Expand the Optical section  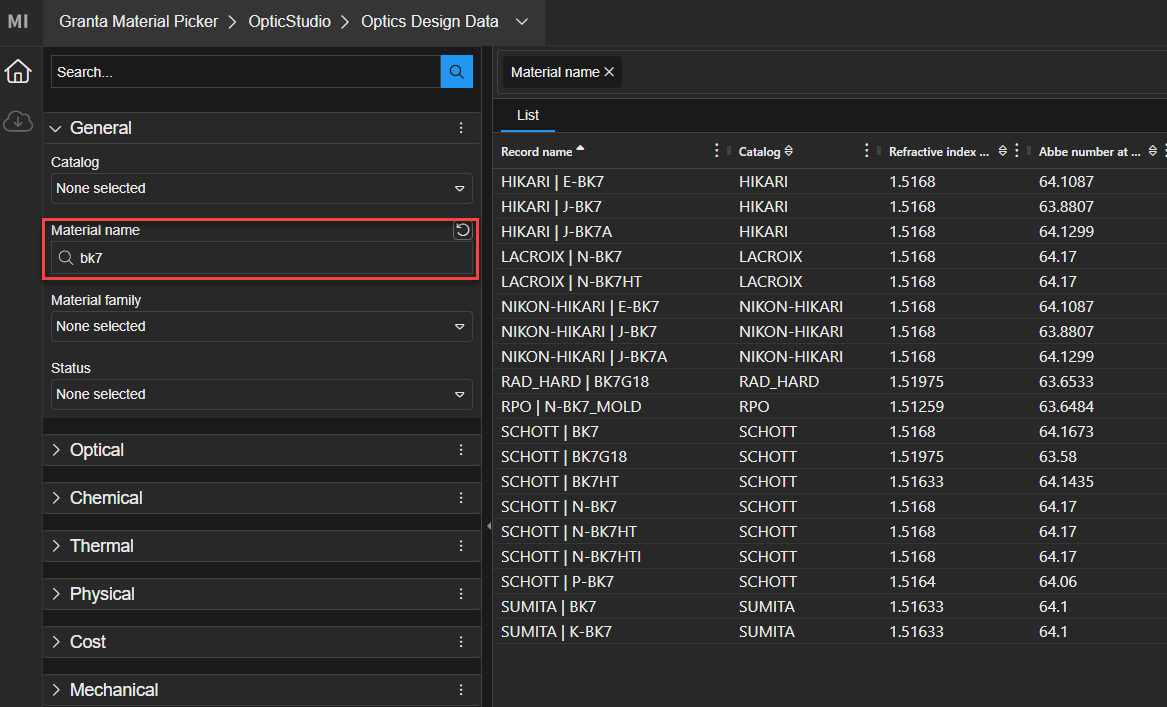click(56, 450)
